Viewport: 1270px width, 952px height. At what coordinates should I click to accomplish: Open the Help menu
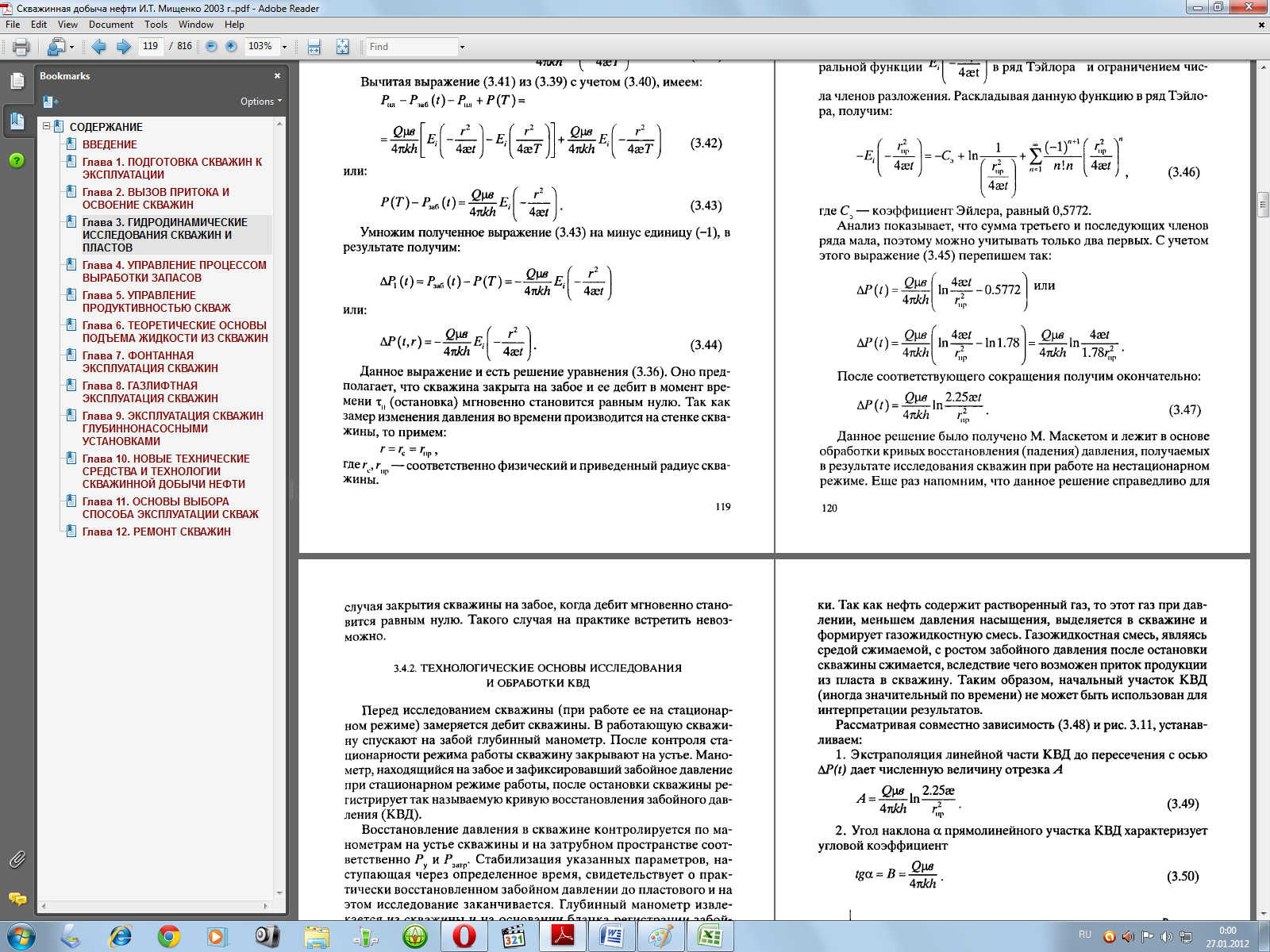click(x=234, y=25)
